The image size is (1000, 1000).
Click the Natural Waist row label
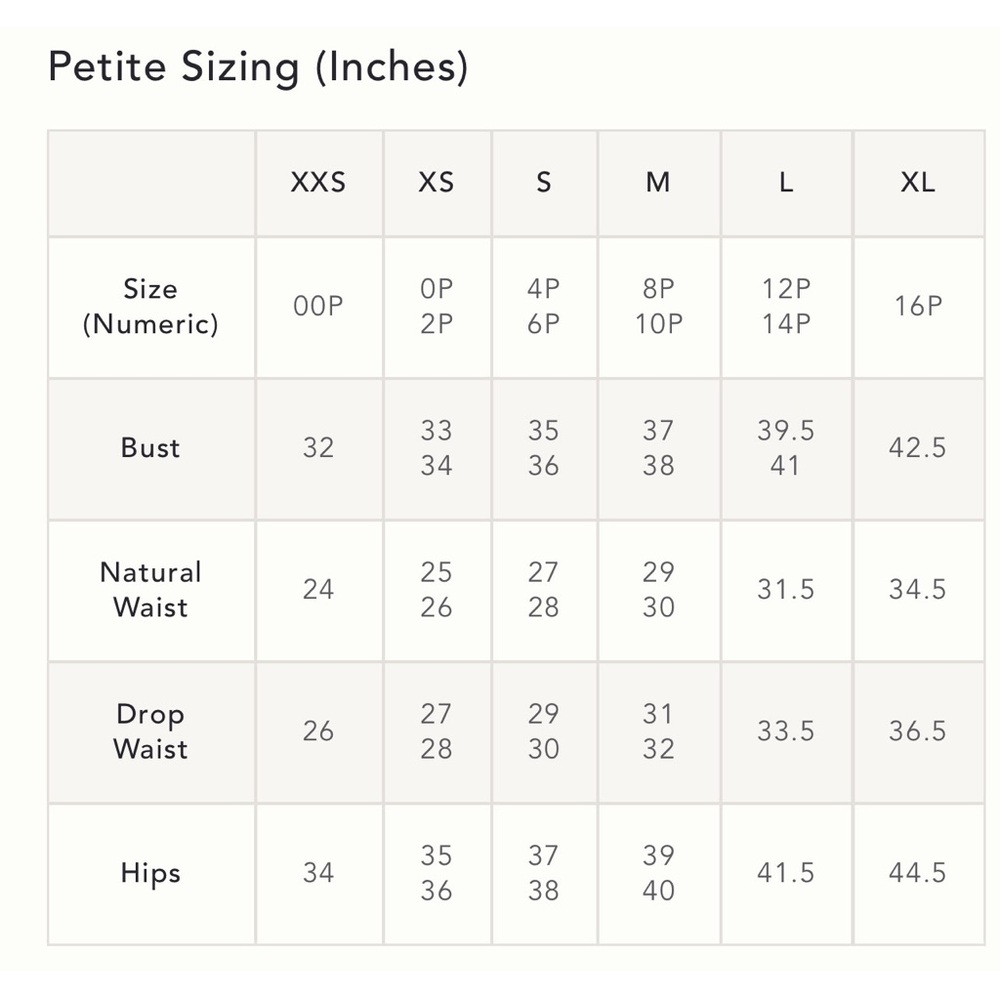tap(151, 589)
